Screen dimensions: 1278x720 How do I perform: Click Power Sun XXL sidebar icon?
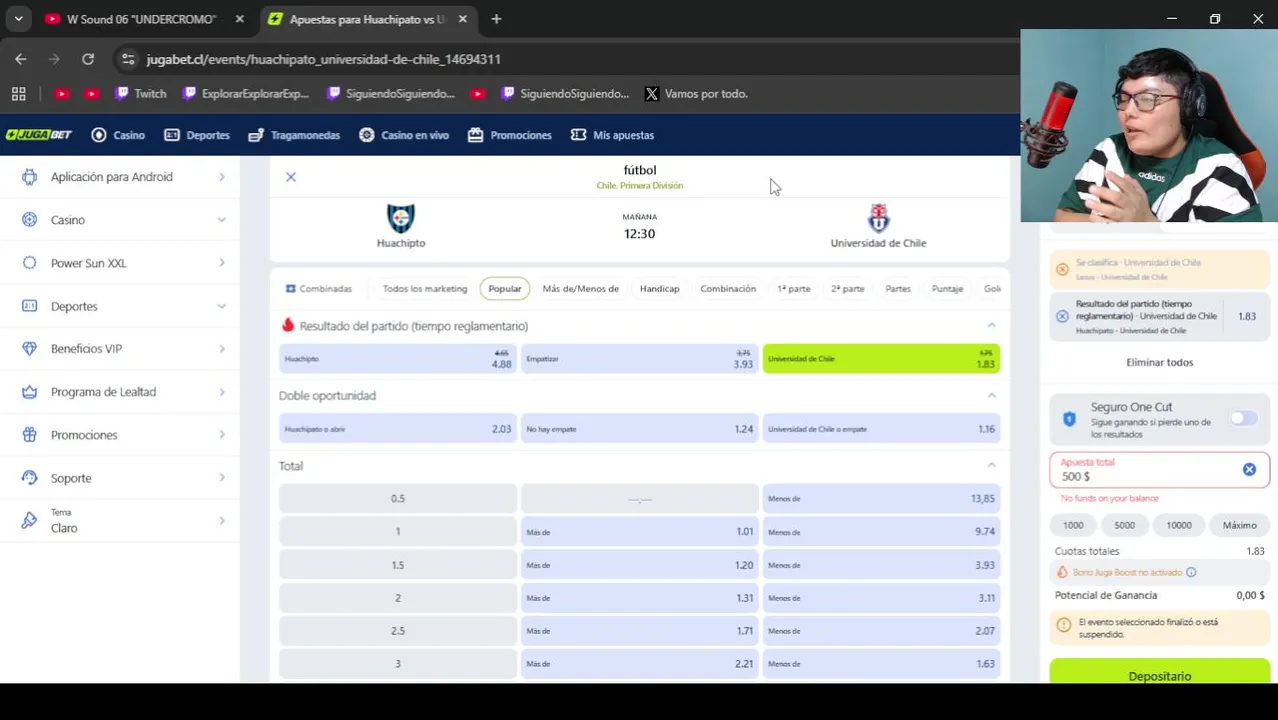(30, 263)
